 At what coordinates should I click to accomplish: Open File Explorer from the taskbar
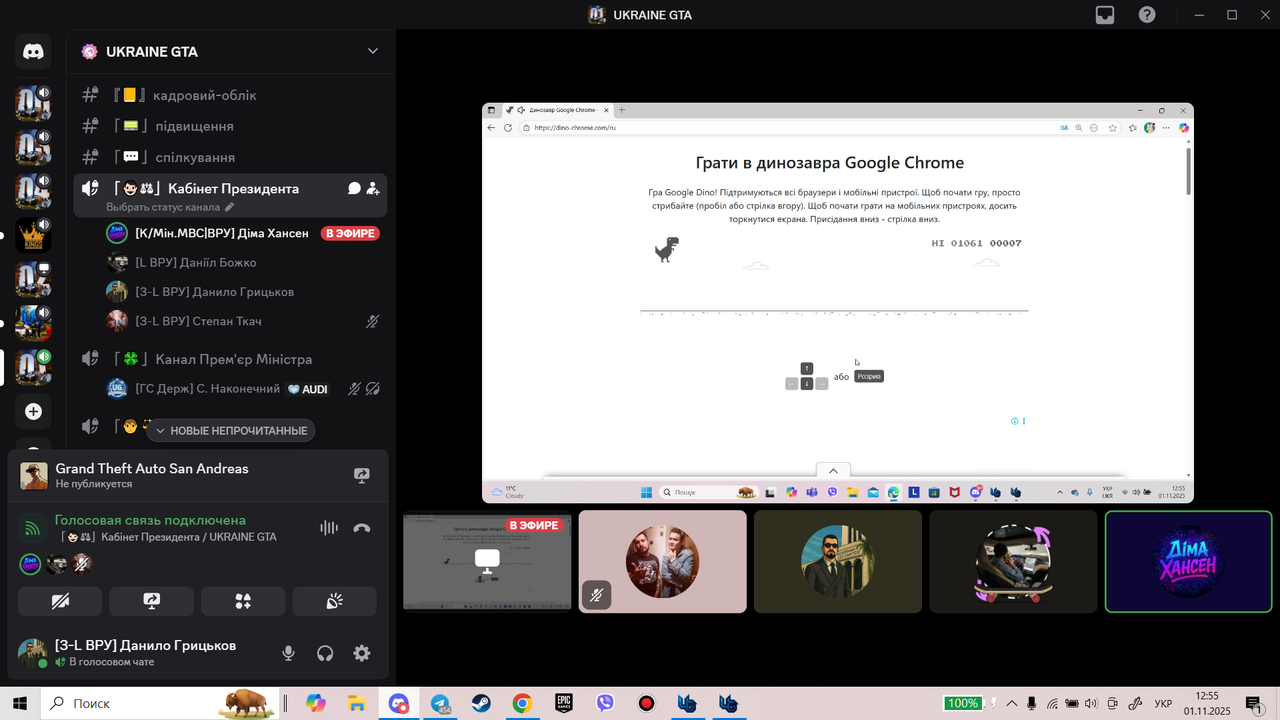click(357, 703)
